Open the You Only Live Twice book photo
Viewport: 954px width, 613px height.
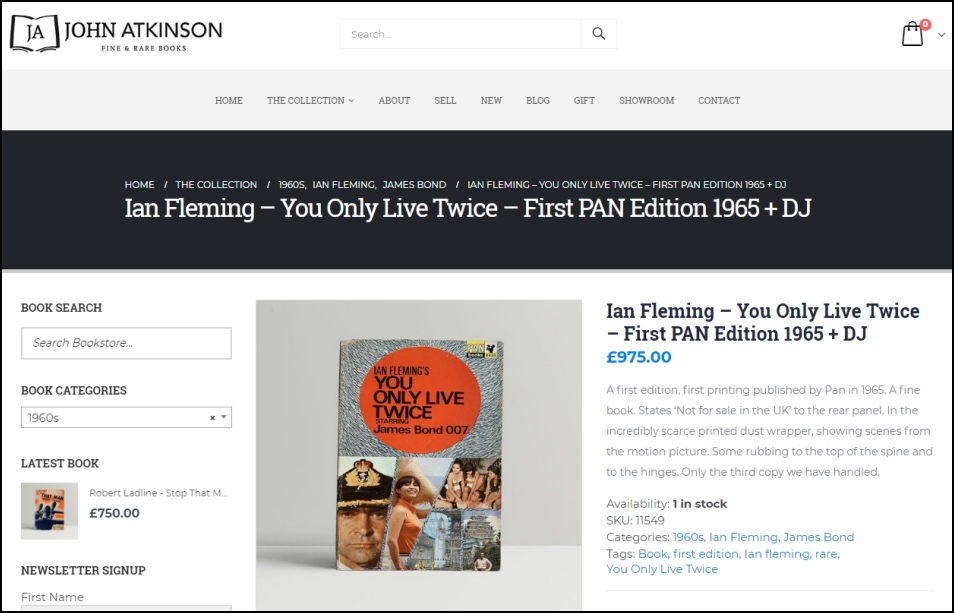tap(419, 455)
